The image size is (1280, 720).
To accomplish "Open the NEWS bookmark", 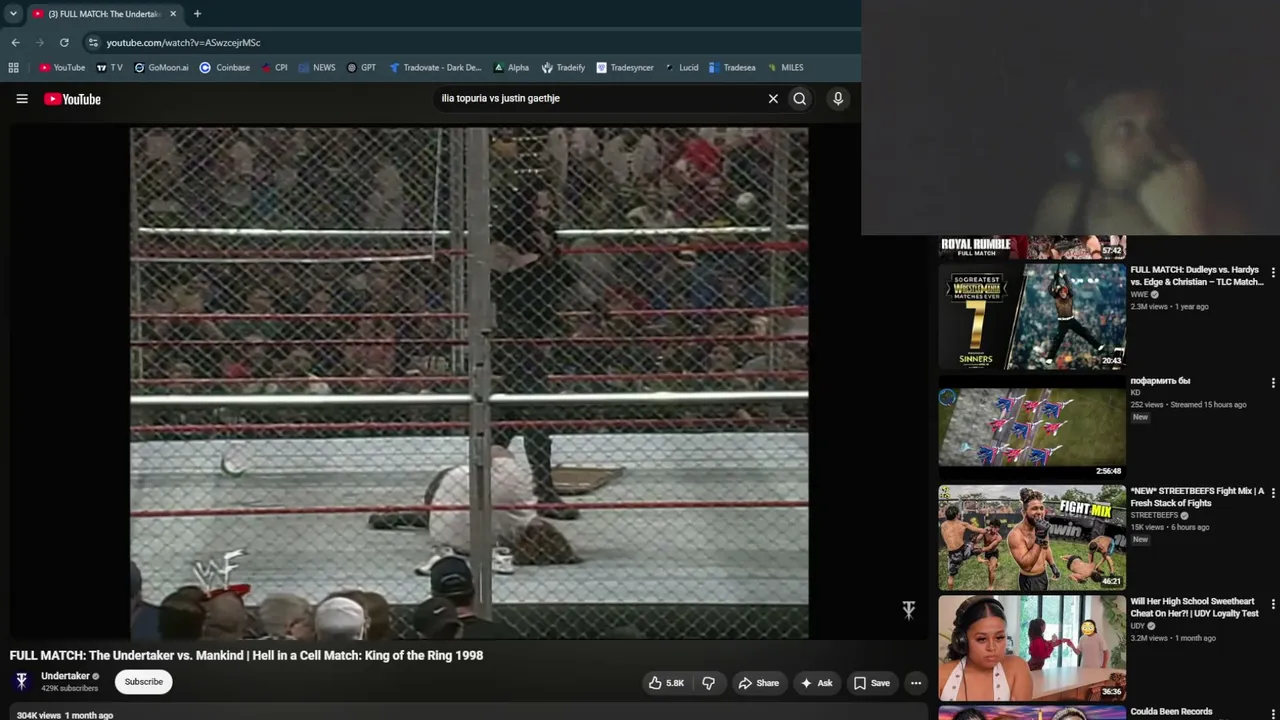I will [x=317, y=68].
